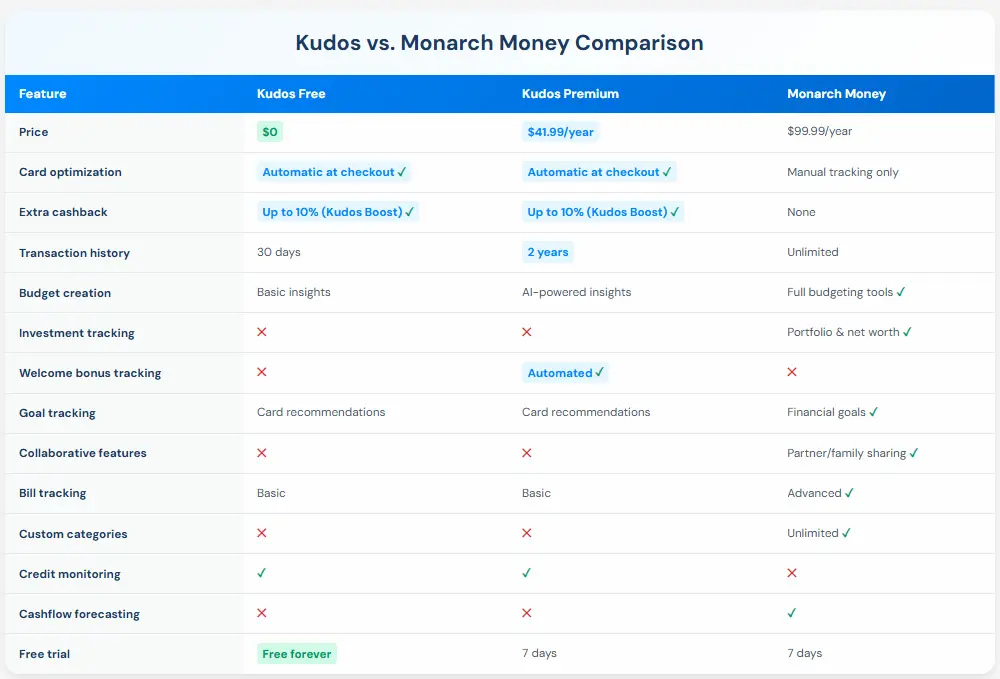This screenshot has width=1000, height=679.
Task: Click the 'Kudos Free' column header
Action: (291, 94)
